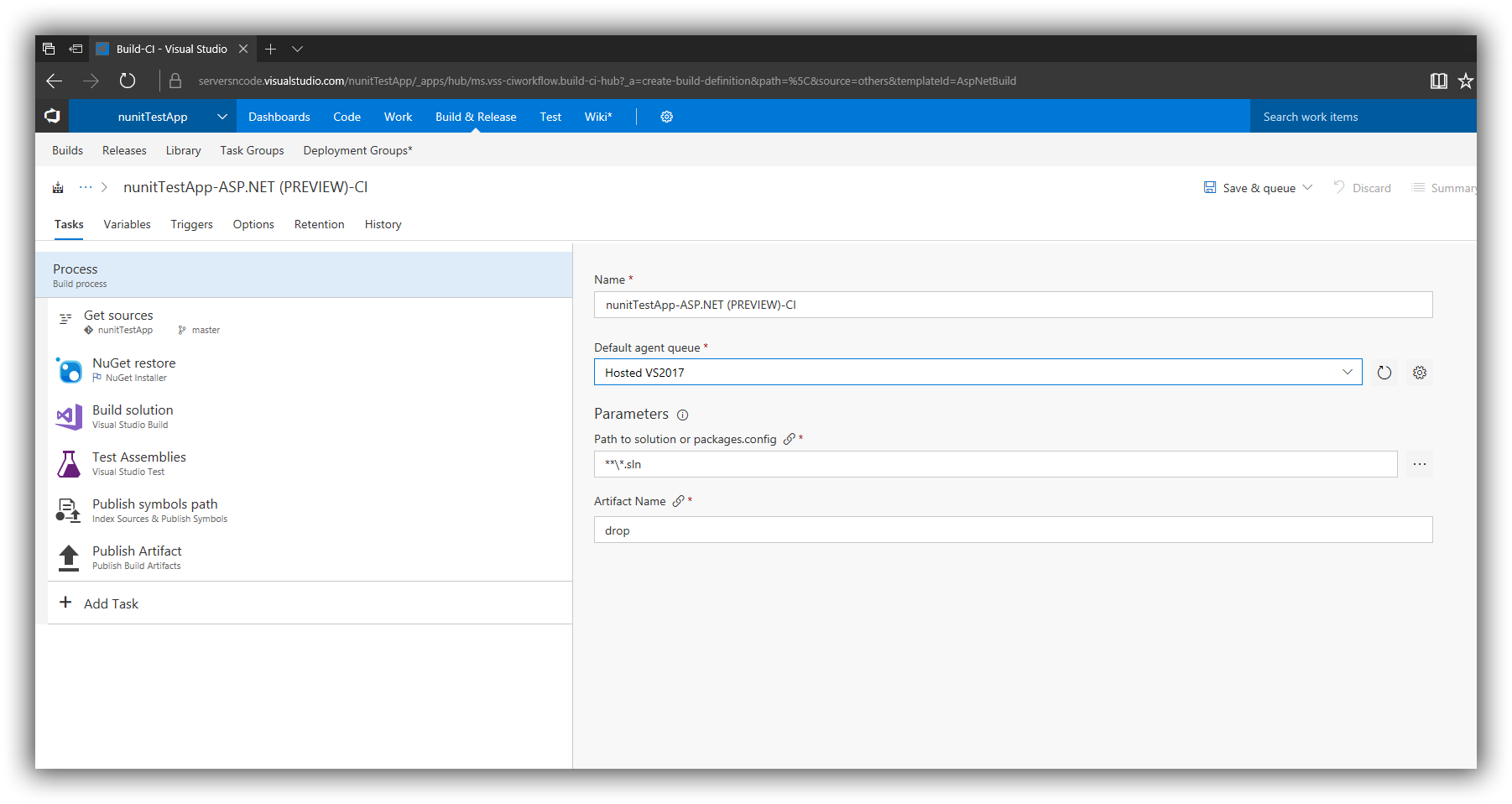Click the link icon next to Path to solution
This screenshot has height=804, width=1512.
(790, 439)
